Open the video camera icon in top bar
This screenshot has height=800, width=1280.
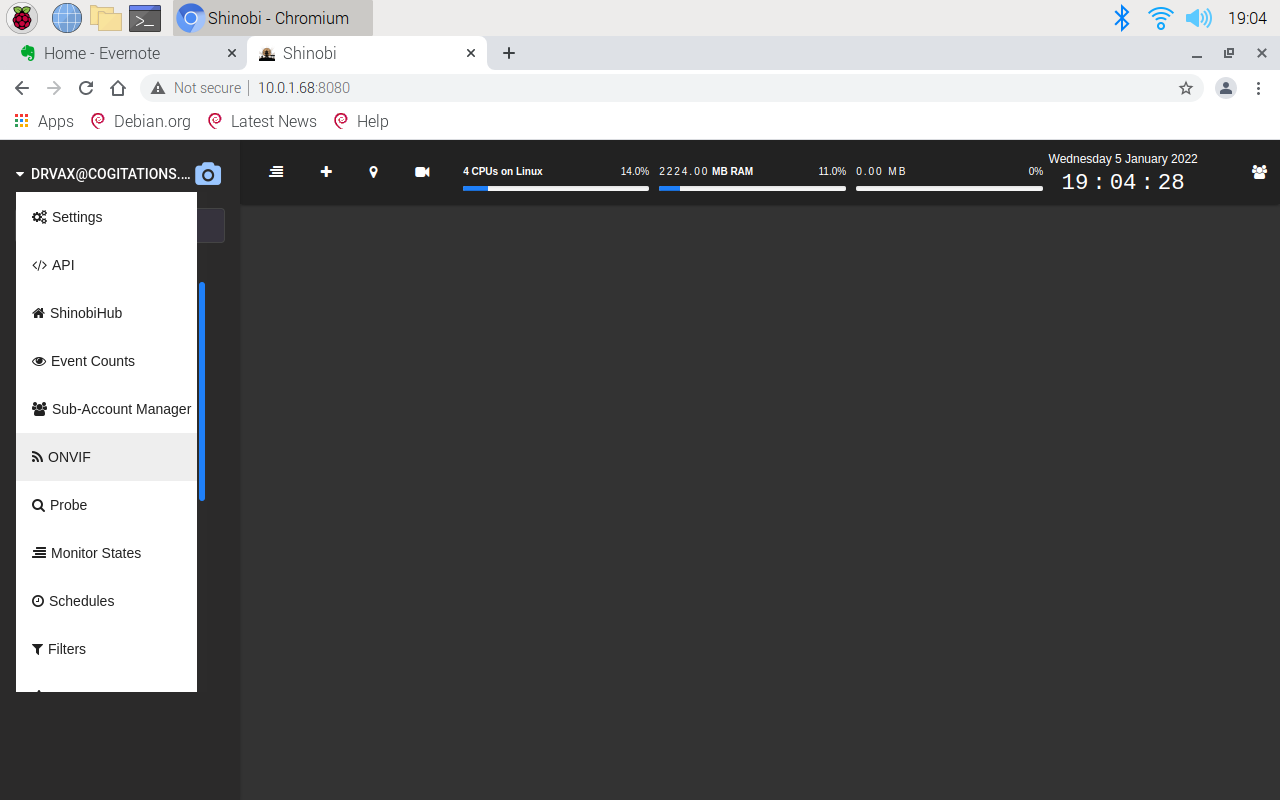click(x=422, y=172)
